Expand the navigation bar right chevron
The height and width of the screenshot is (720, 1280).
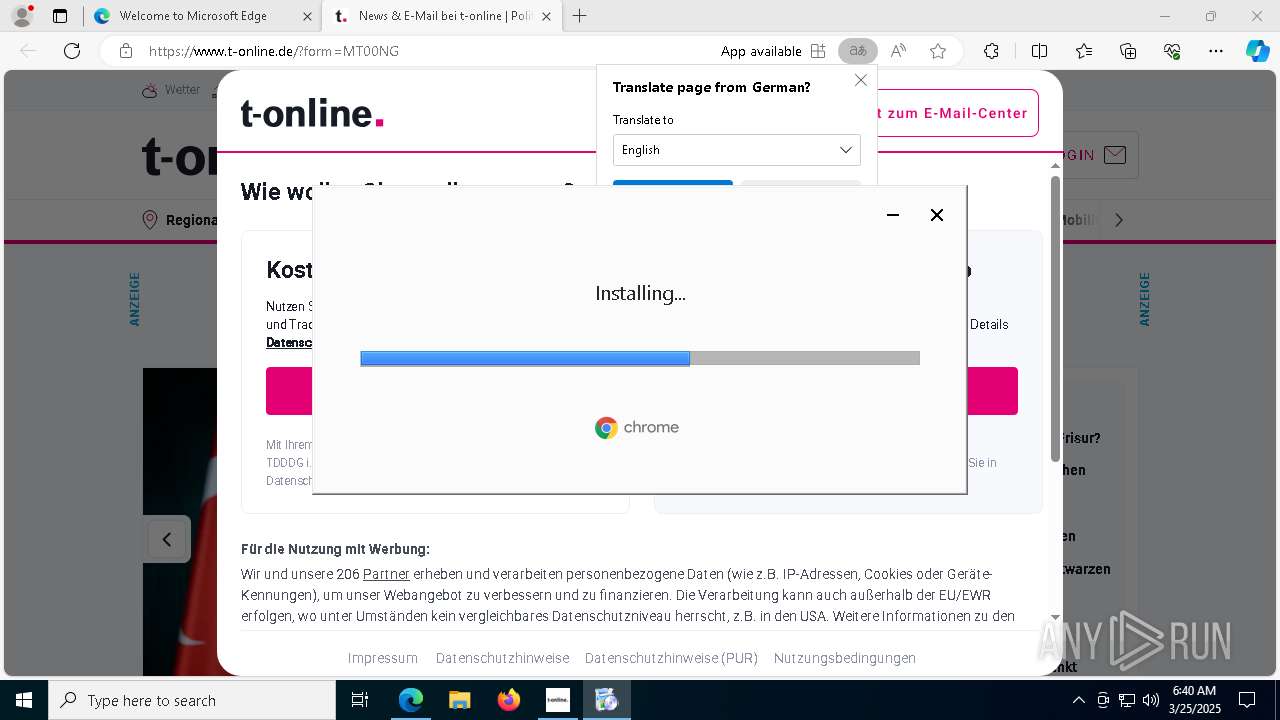tap(1119, 220)
